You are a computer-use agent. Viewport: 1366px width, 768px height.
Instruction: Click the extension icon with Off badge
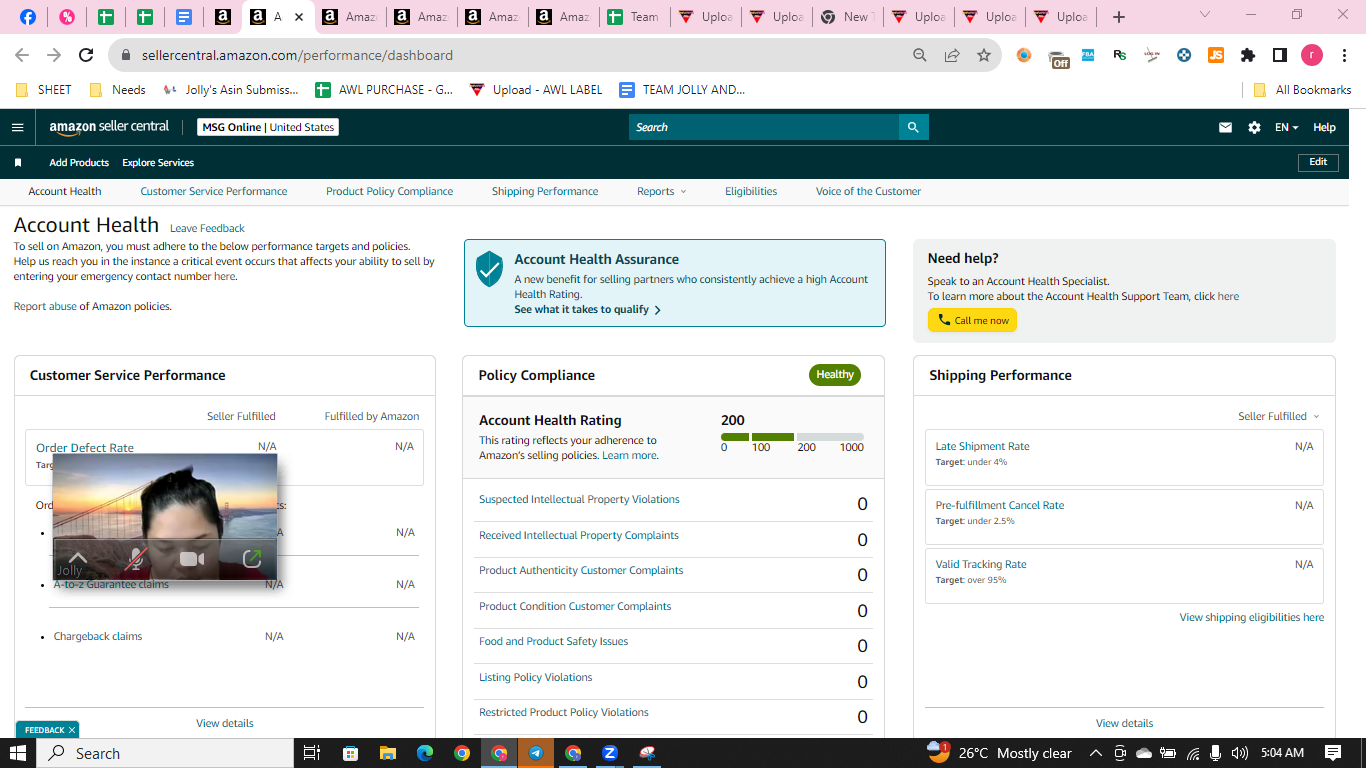tap(1058, 57)
